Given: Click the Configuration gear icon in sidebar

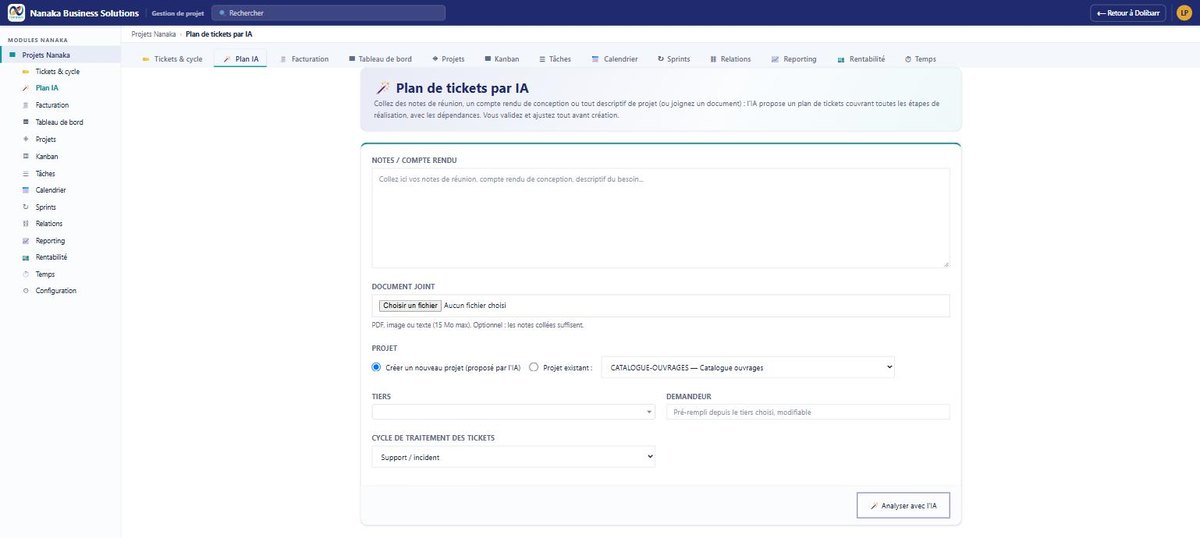Looking at the screenshot, I should point(26,291).
